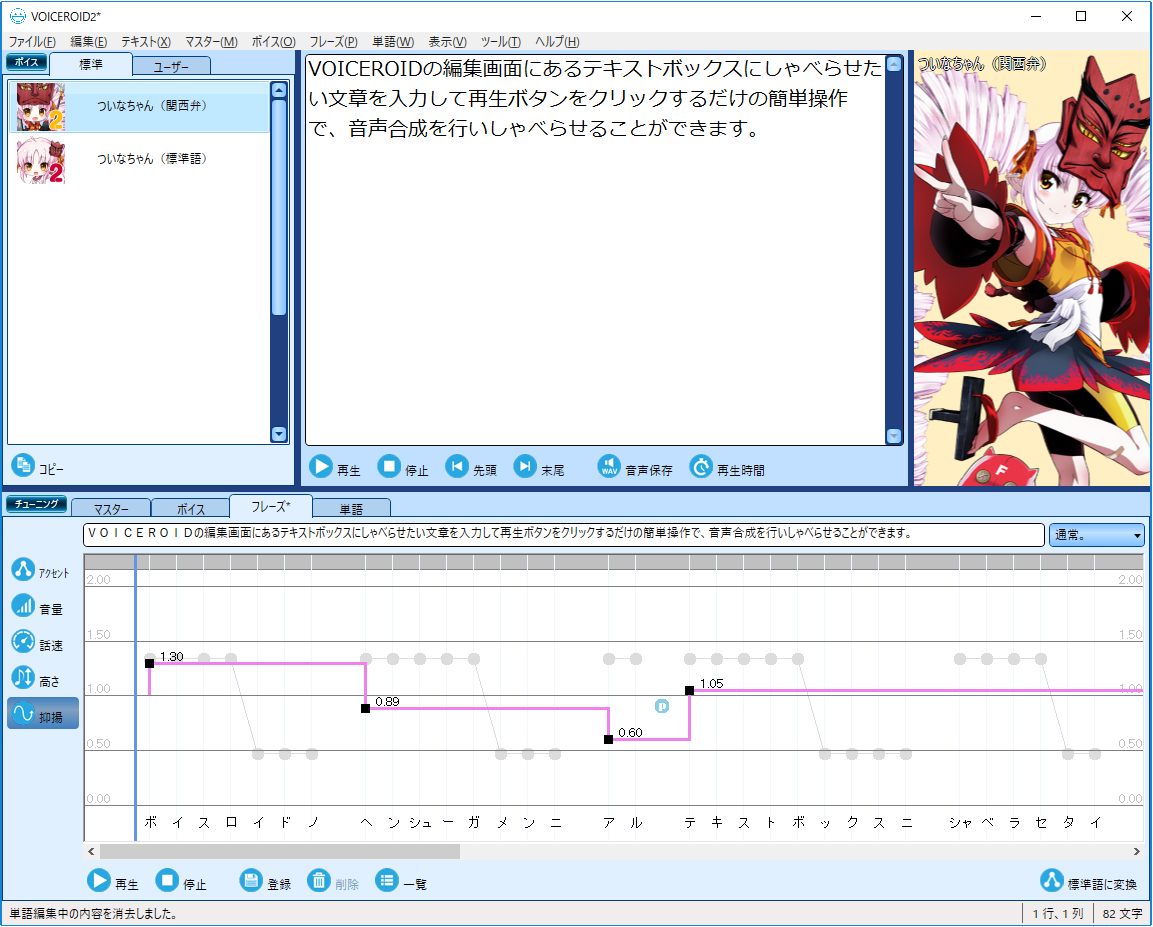The image size is (1153, 927).
Task: Click the 82 文字 character count
Action: 1122,914
